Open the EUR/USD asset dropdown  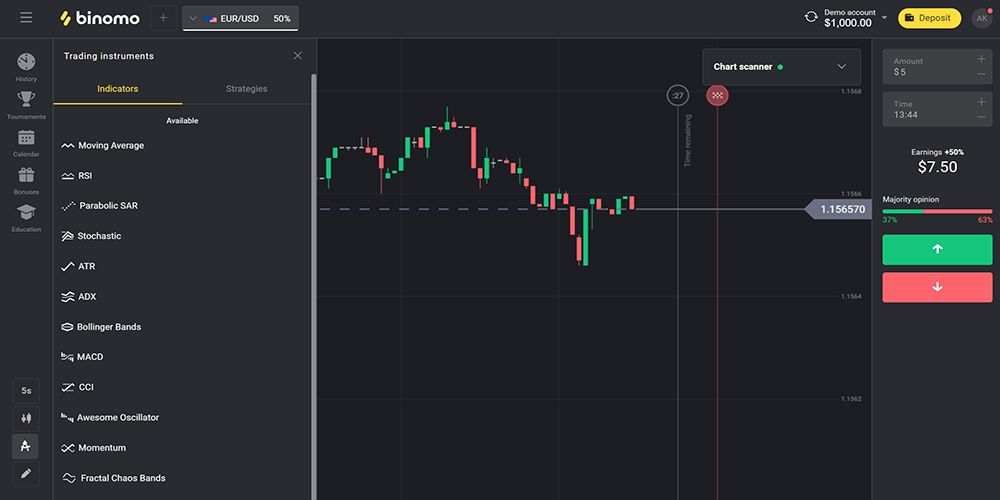coord(240,18)
